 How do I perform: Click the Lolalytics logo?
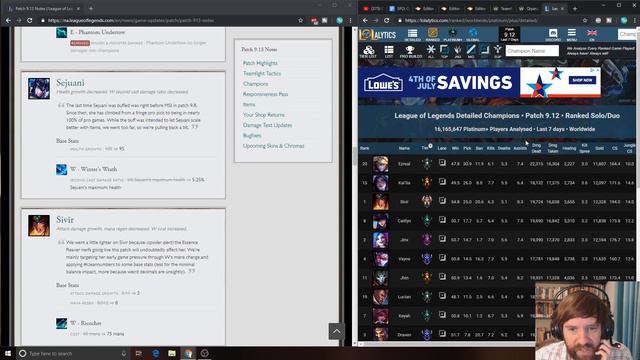click(x=378, y=35)
